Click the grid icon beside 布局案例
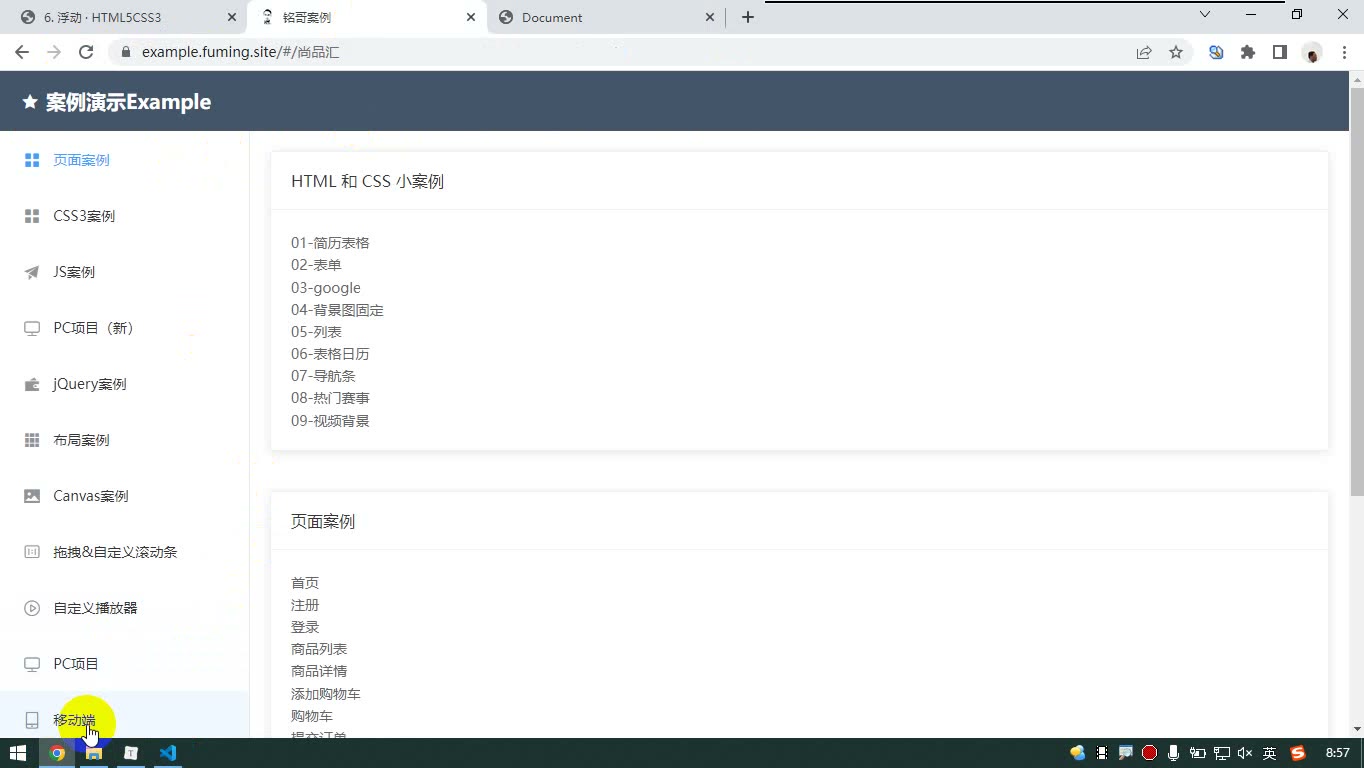 click(32, 440)
